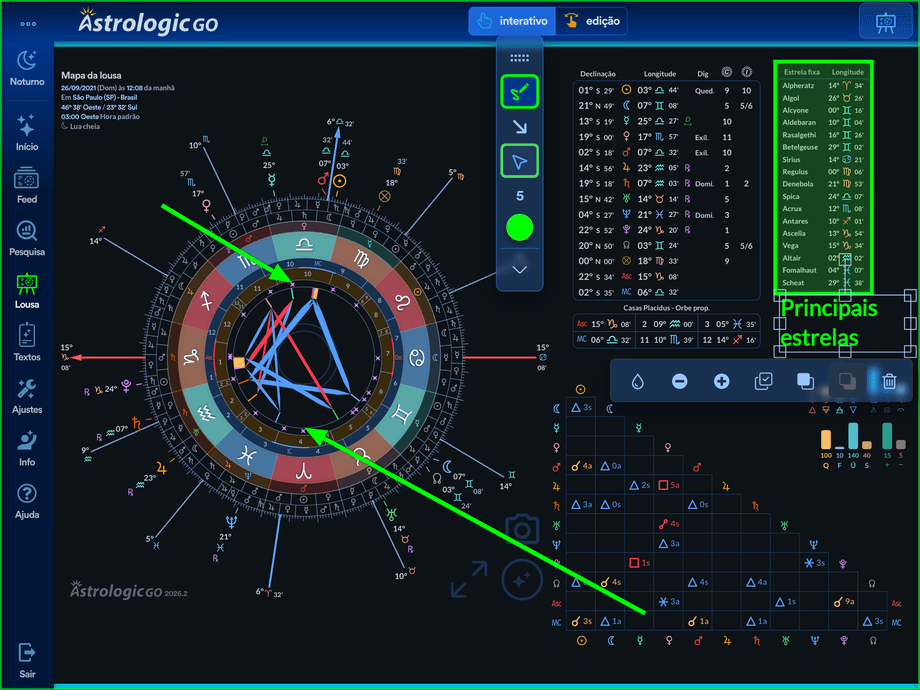Change the stroke thickness value 5
Screen dimensions: 920x690
coord(519,195)
